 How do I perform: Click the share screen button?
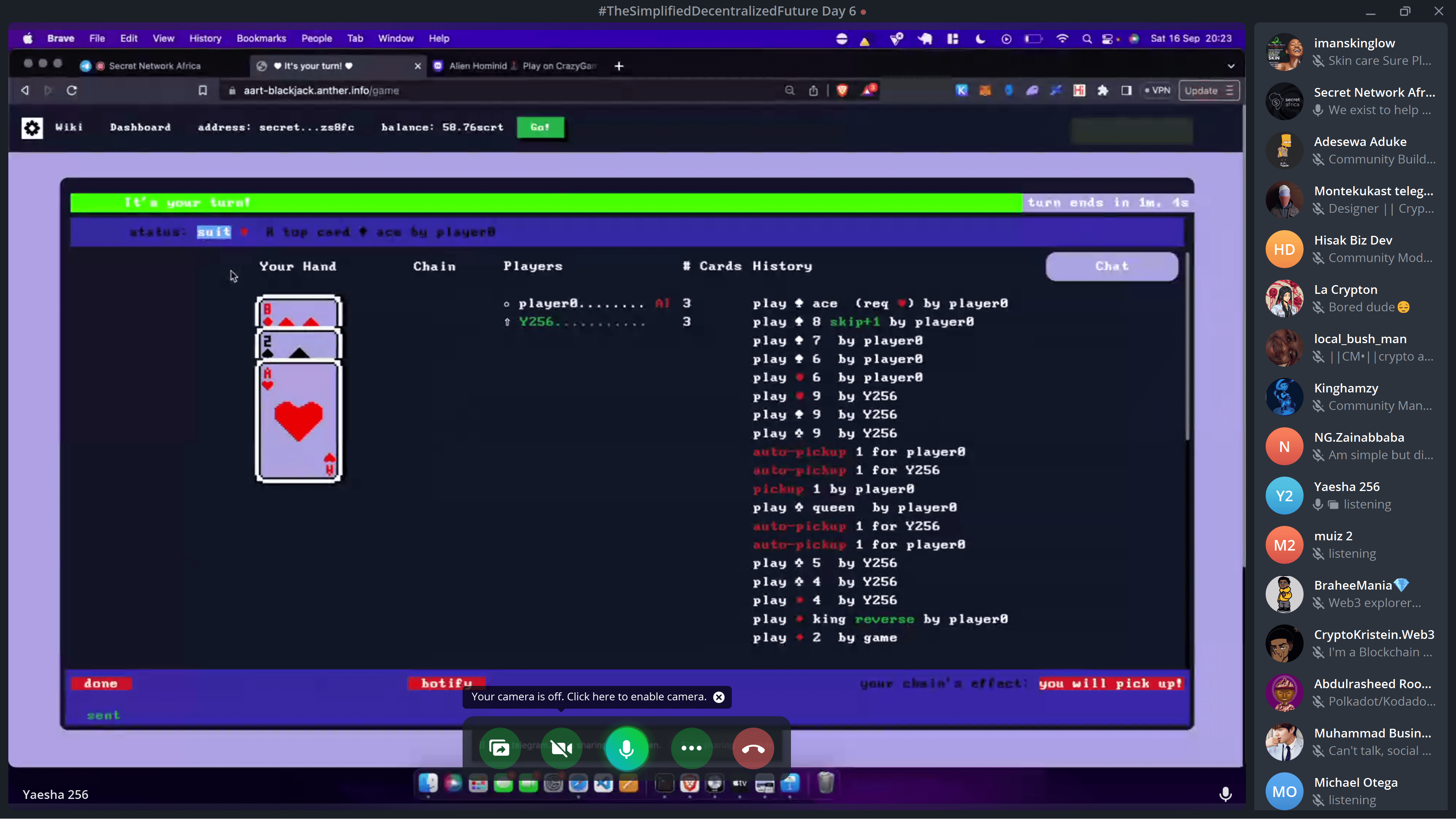coord(499,748)
